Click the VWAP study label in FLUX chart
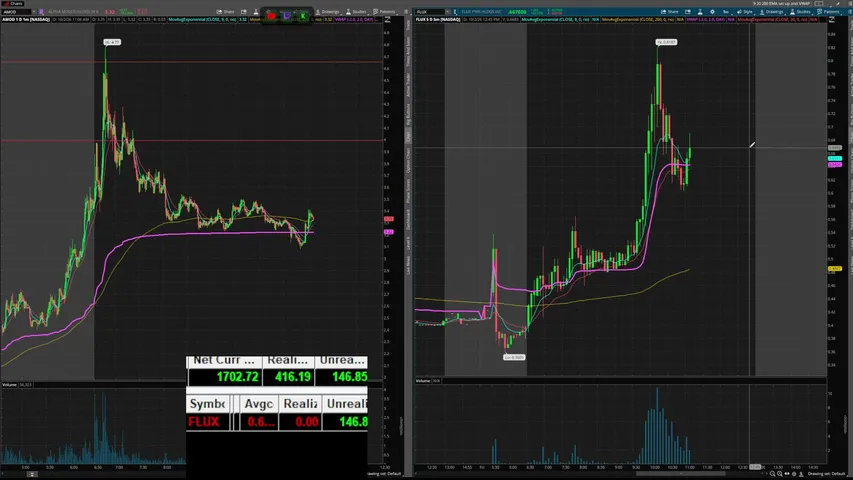 tap(706, 20)
